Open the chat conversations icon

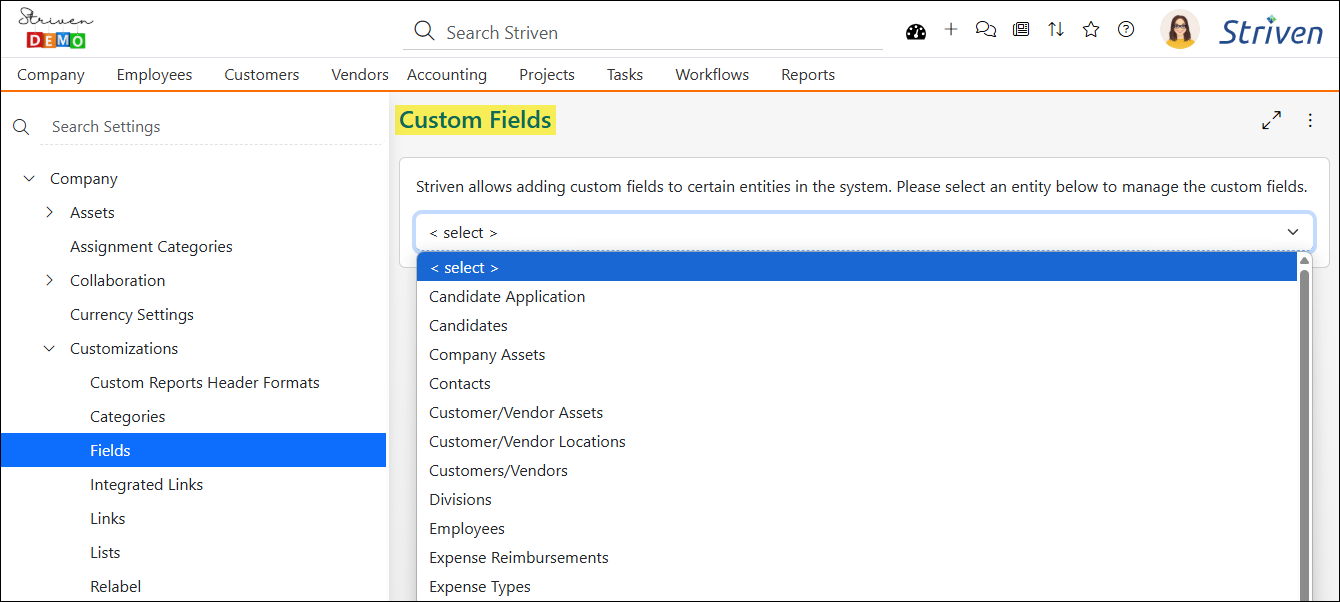986,30
